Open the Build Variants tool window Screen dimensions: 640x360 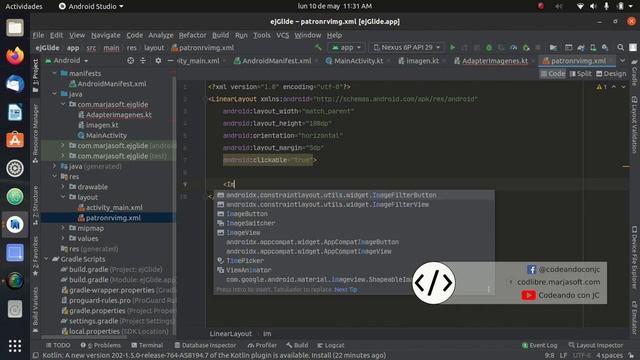[36, 309]
